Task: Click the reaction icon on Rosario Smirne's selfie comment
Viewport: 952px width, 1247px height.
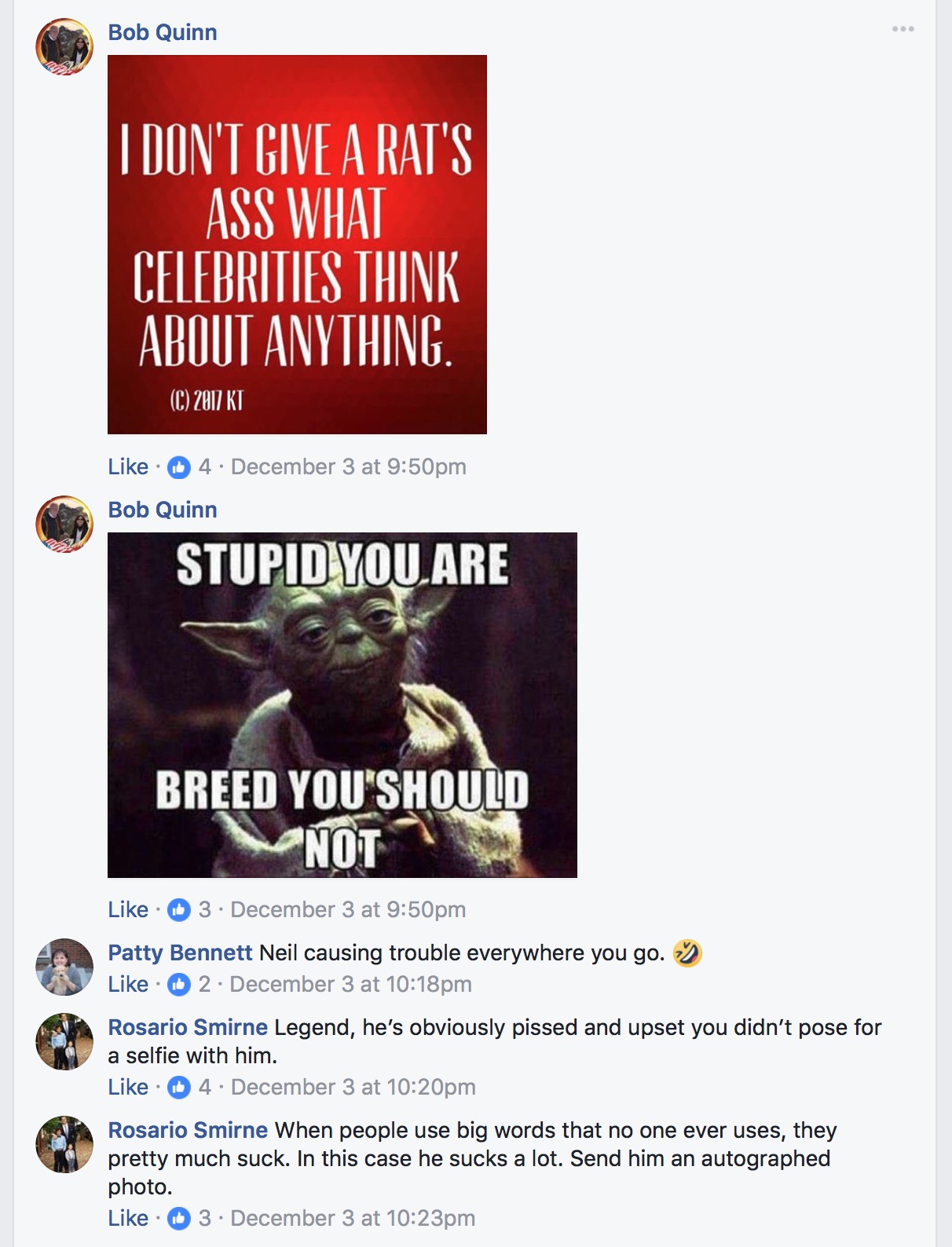Action: (x=179, y=1088)
